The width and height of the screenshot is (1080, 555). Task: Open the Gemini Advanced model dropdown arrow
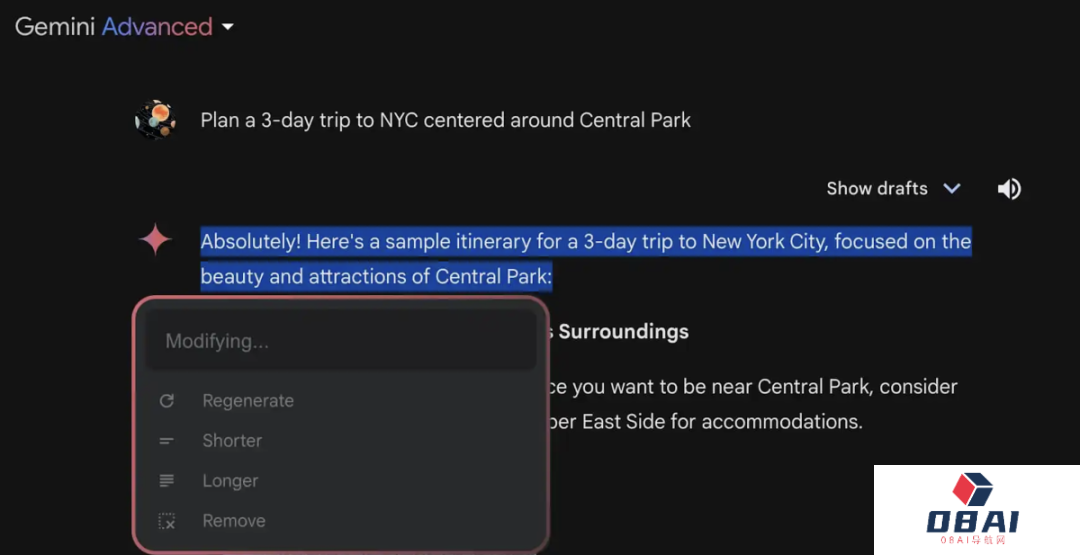(228, 27)
